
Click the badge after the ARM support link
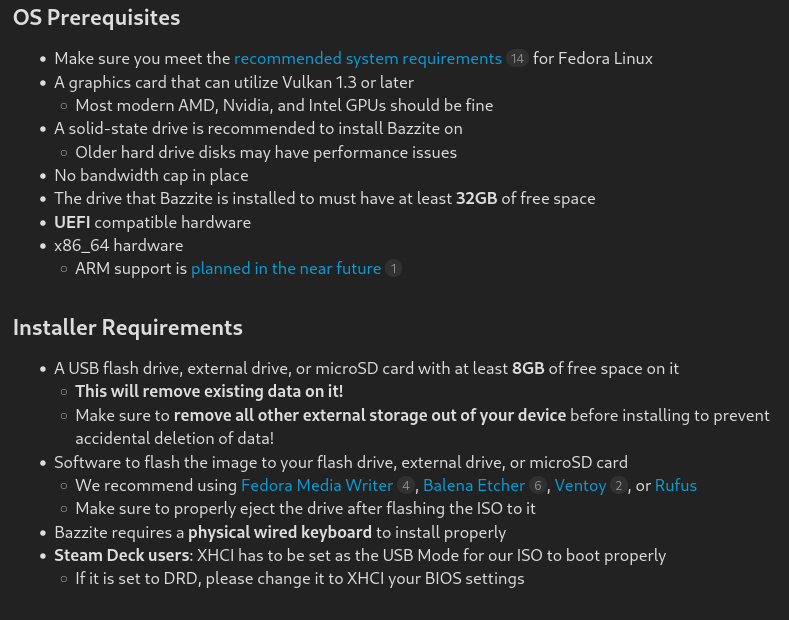coord(393,268)
